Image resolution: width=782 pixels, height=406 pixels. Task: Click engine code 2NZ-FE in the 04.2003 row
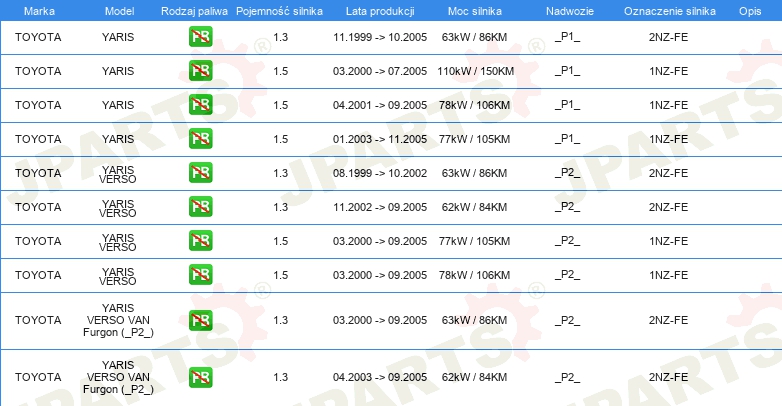668,377
